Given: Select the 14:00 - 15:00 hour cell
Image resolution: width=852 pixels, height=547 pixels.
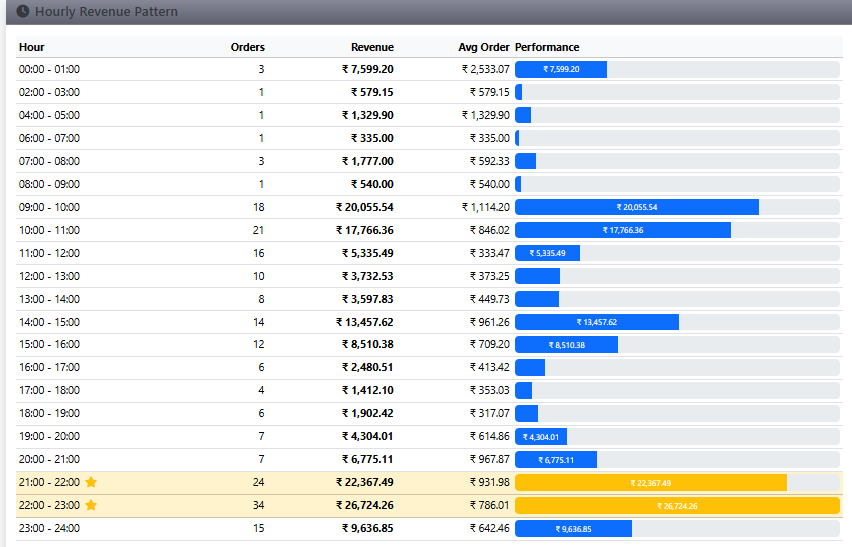Looking at the screenshot, I should pyautogui.click(x=49, y=322).
